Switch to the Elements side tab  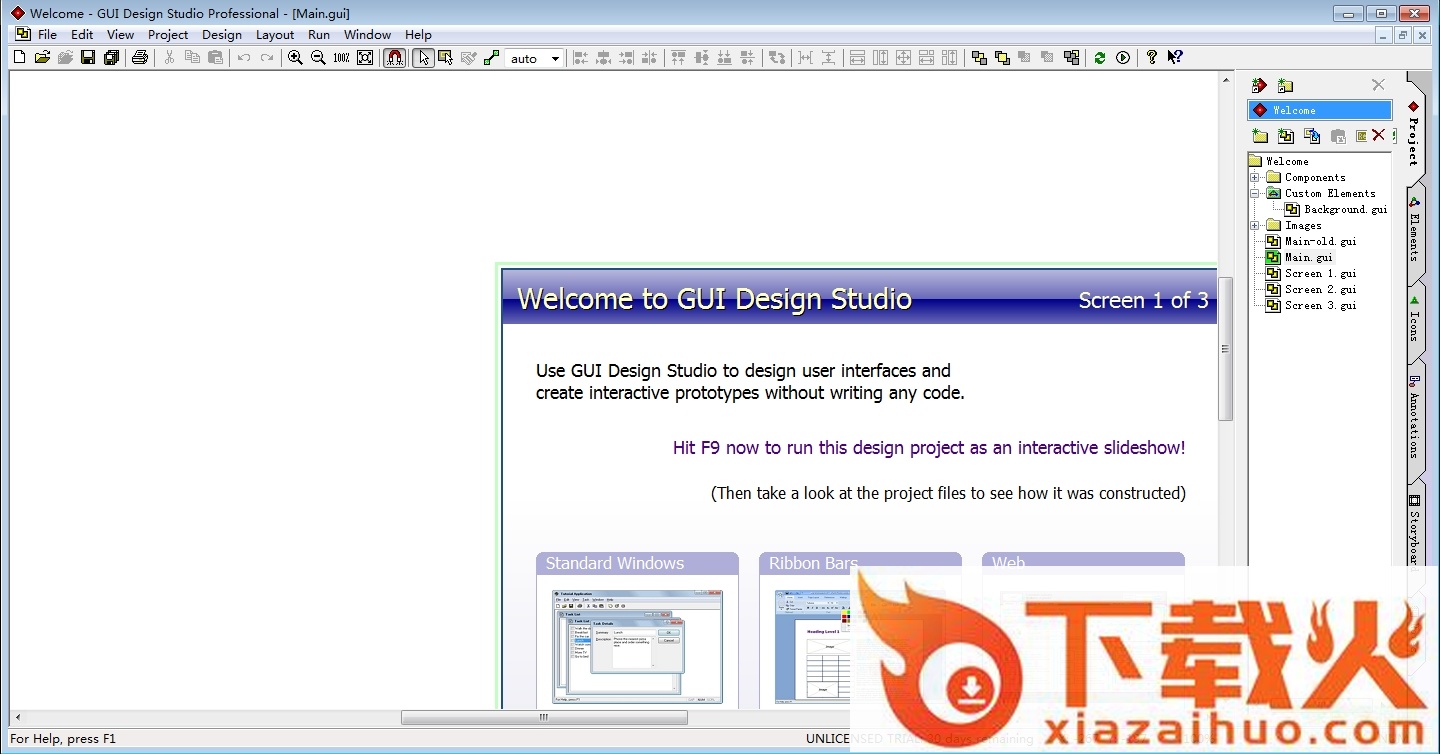click(x=1414, y=230)
